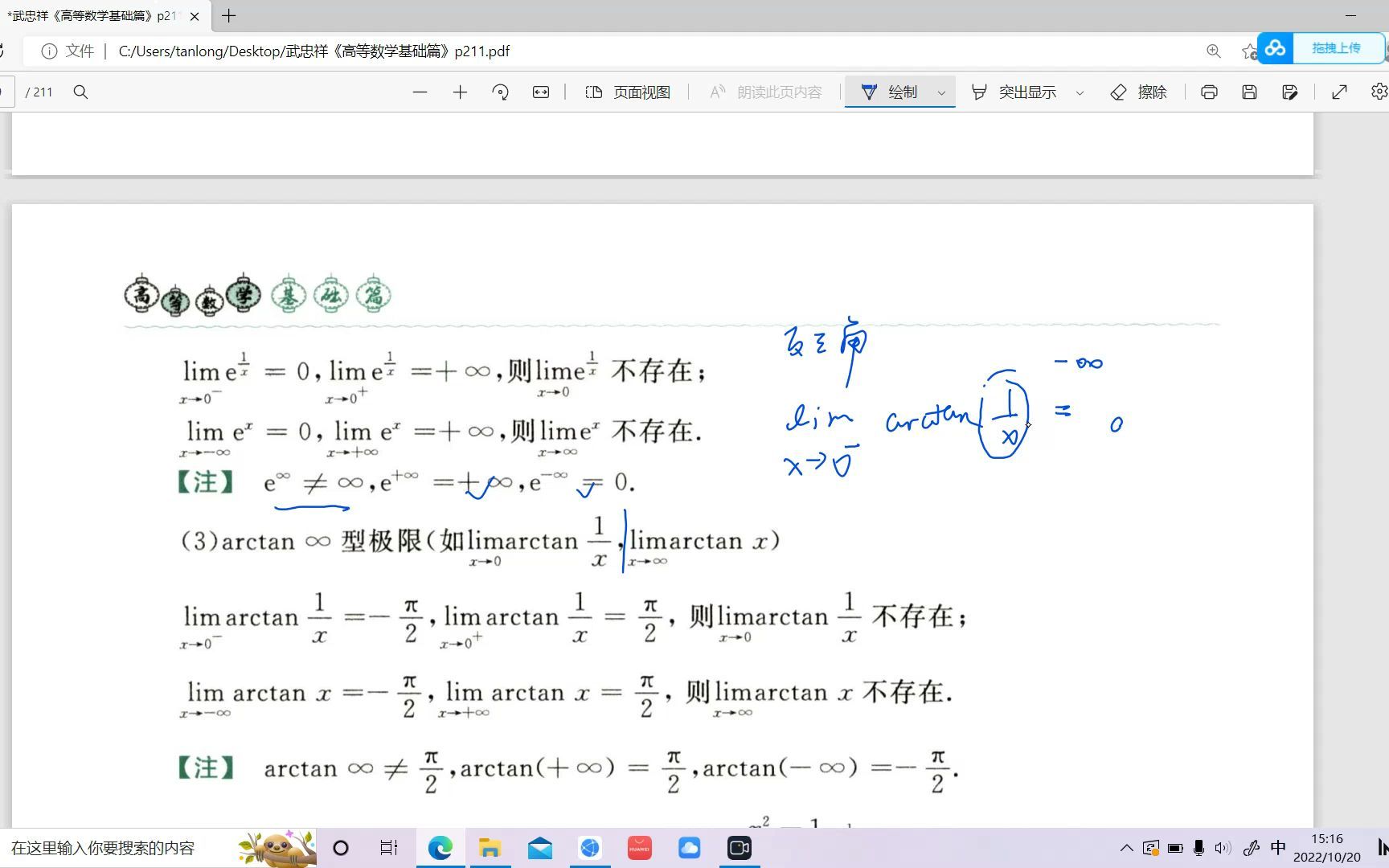Mute the system speaker volume
1389x868 pixels.
[1223, 847]
